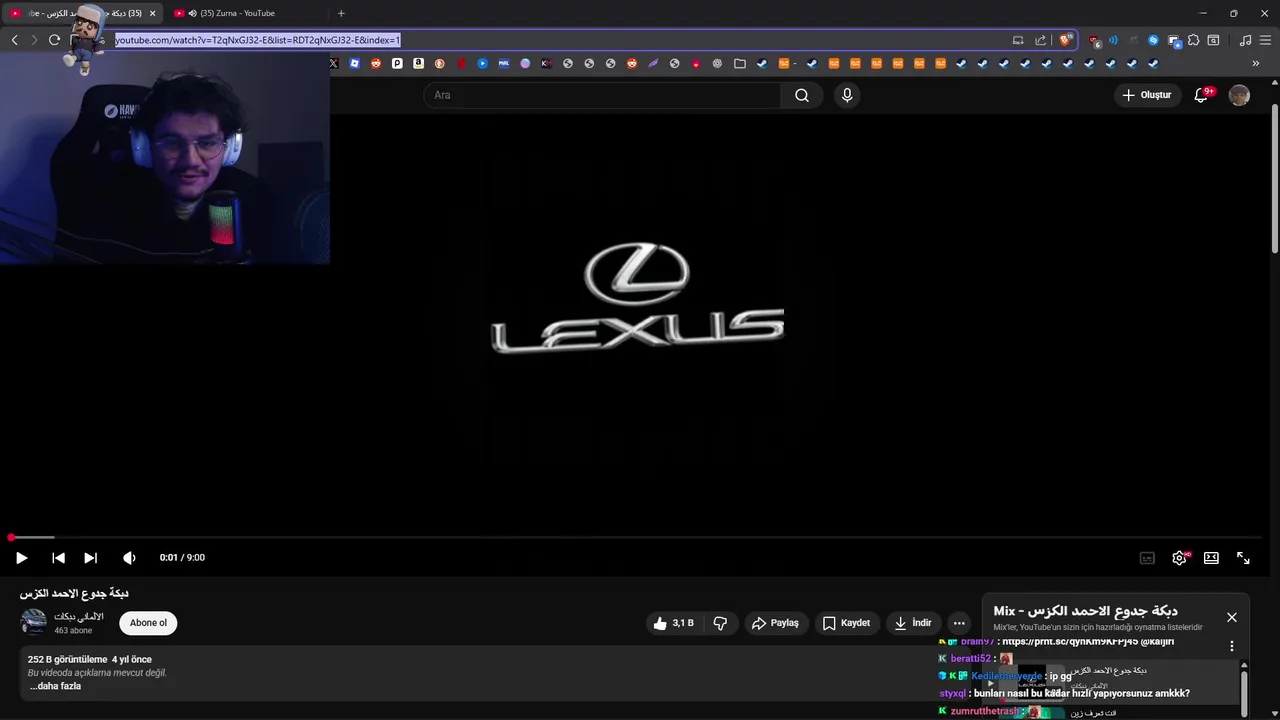Download the video with İndir
Screen dimensions: 1280x720
(x=913, y=623)
